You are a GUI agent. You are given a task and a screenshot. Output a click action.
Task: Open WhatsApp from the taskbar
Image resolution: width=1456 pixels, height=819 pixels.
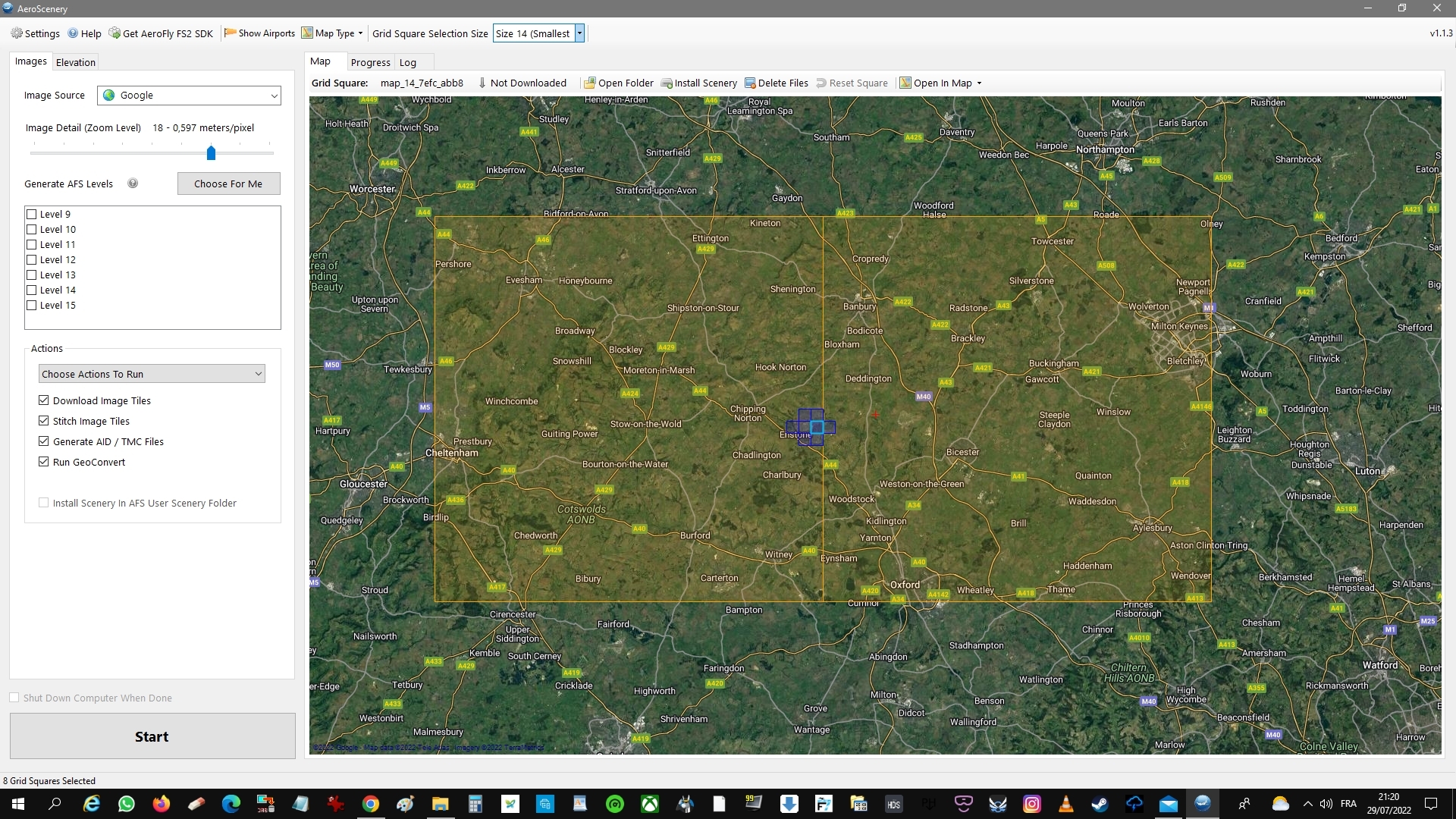click(127, 804)
